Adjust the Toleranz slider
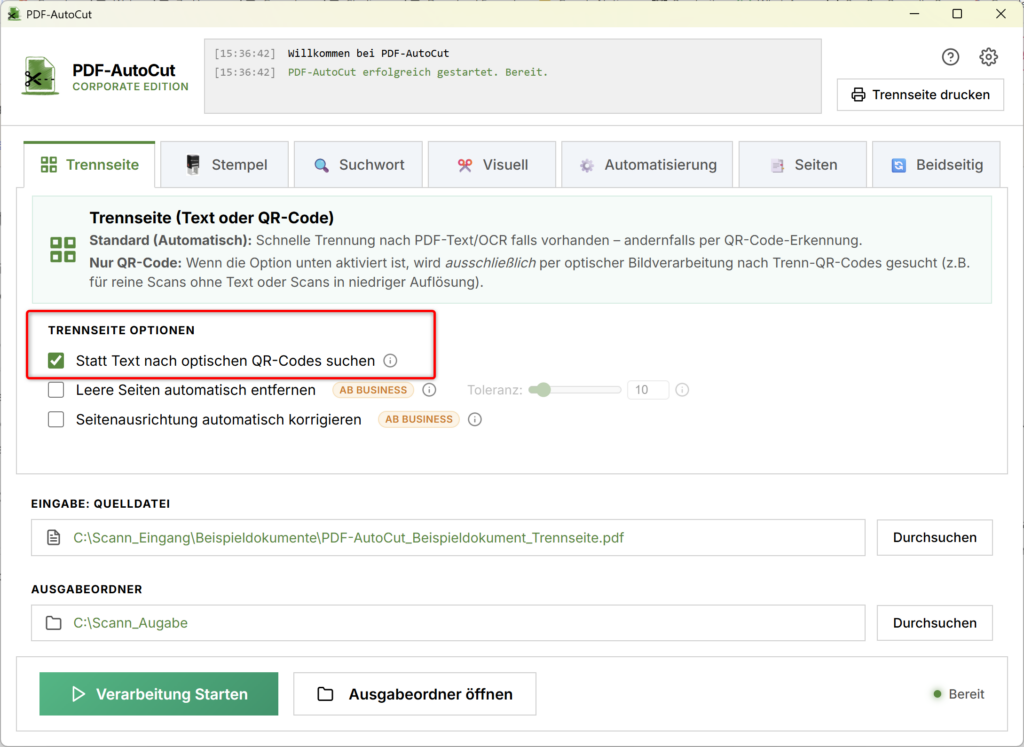Screen dimensions: 1024x747 point(575,390)
